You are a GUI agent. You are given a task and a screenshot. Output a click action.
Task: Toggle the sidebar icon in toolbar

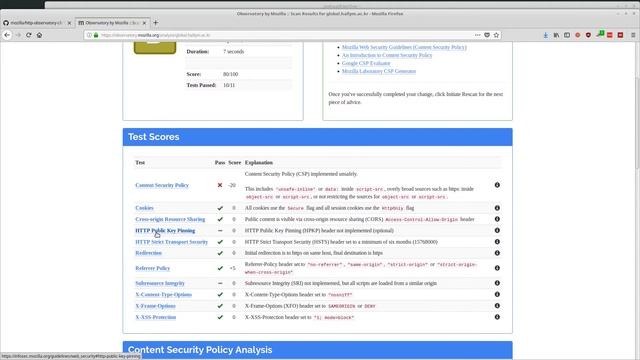pos(567,35)
